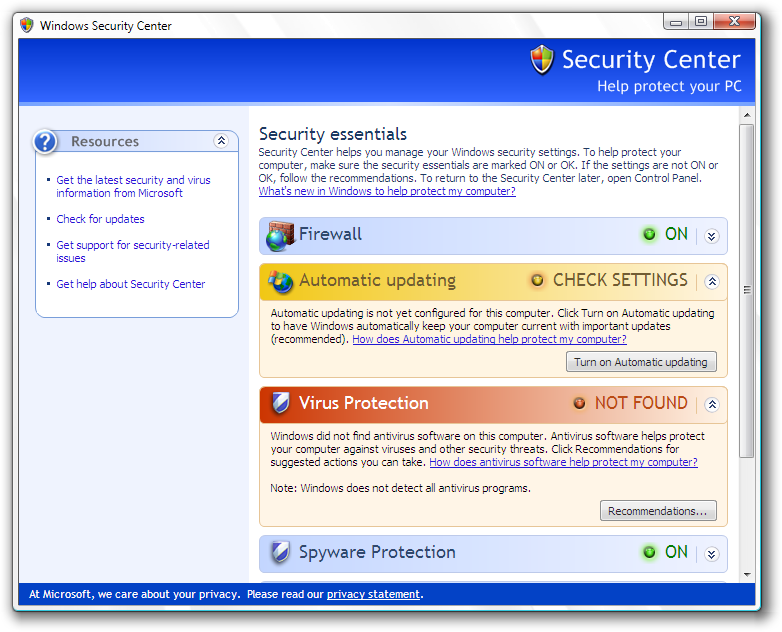The width and height of the screenshot is (782, 632).
Task: Click the Security Center shield logo in header
Action: point(541,60)
